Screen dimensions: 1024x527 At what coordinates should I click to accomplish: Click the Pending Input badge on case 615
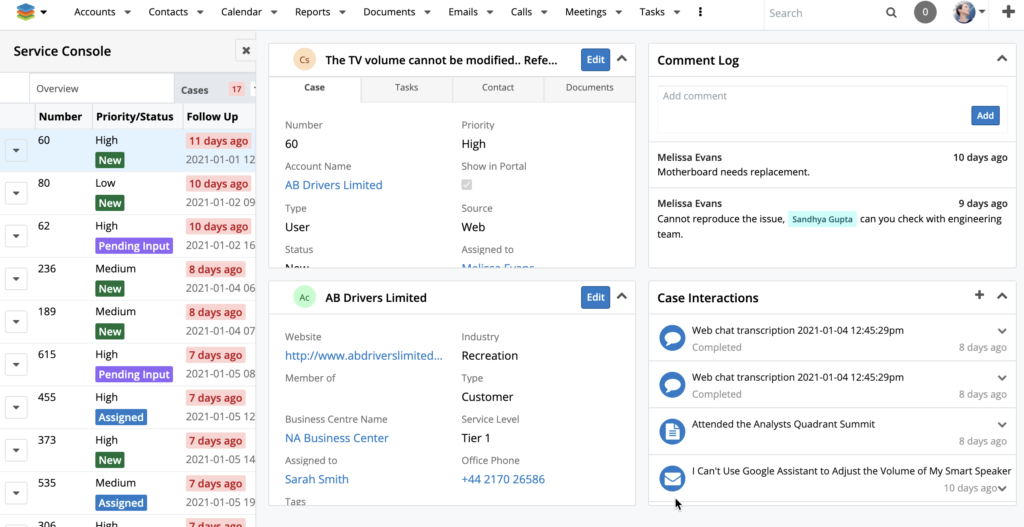coord(134,374)
